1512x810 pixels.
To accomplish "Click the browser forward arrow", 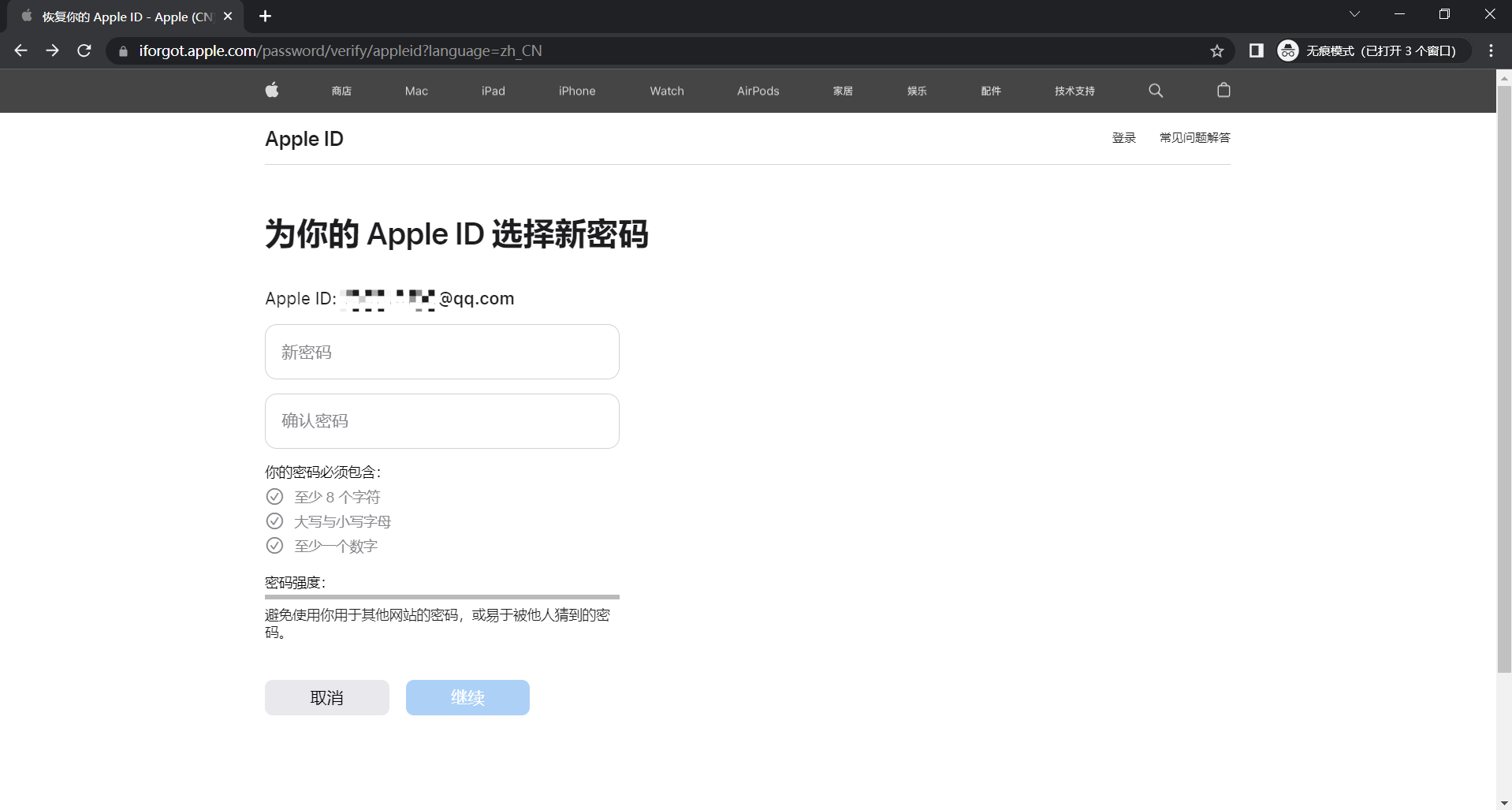I will tap(52, 50).
